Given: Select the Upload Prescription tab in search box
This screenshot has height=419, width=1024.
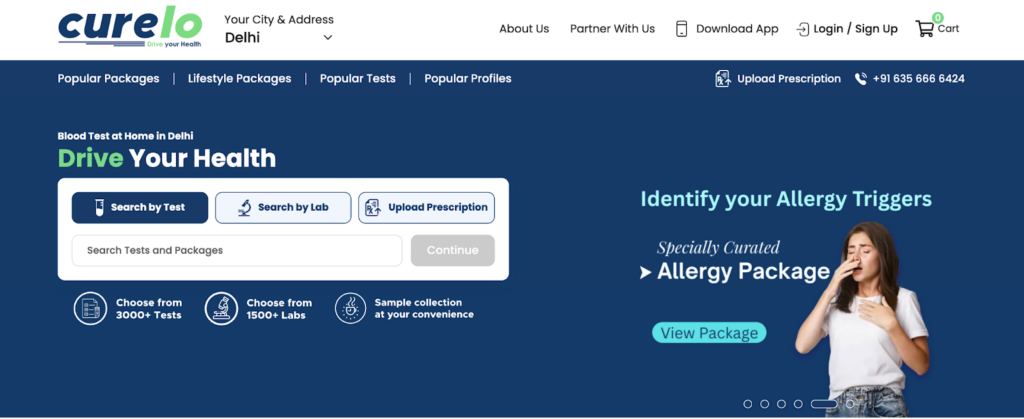Looking at the screenshot, I should point(426,208).
